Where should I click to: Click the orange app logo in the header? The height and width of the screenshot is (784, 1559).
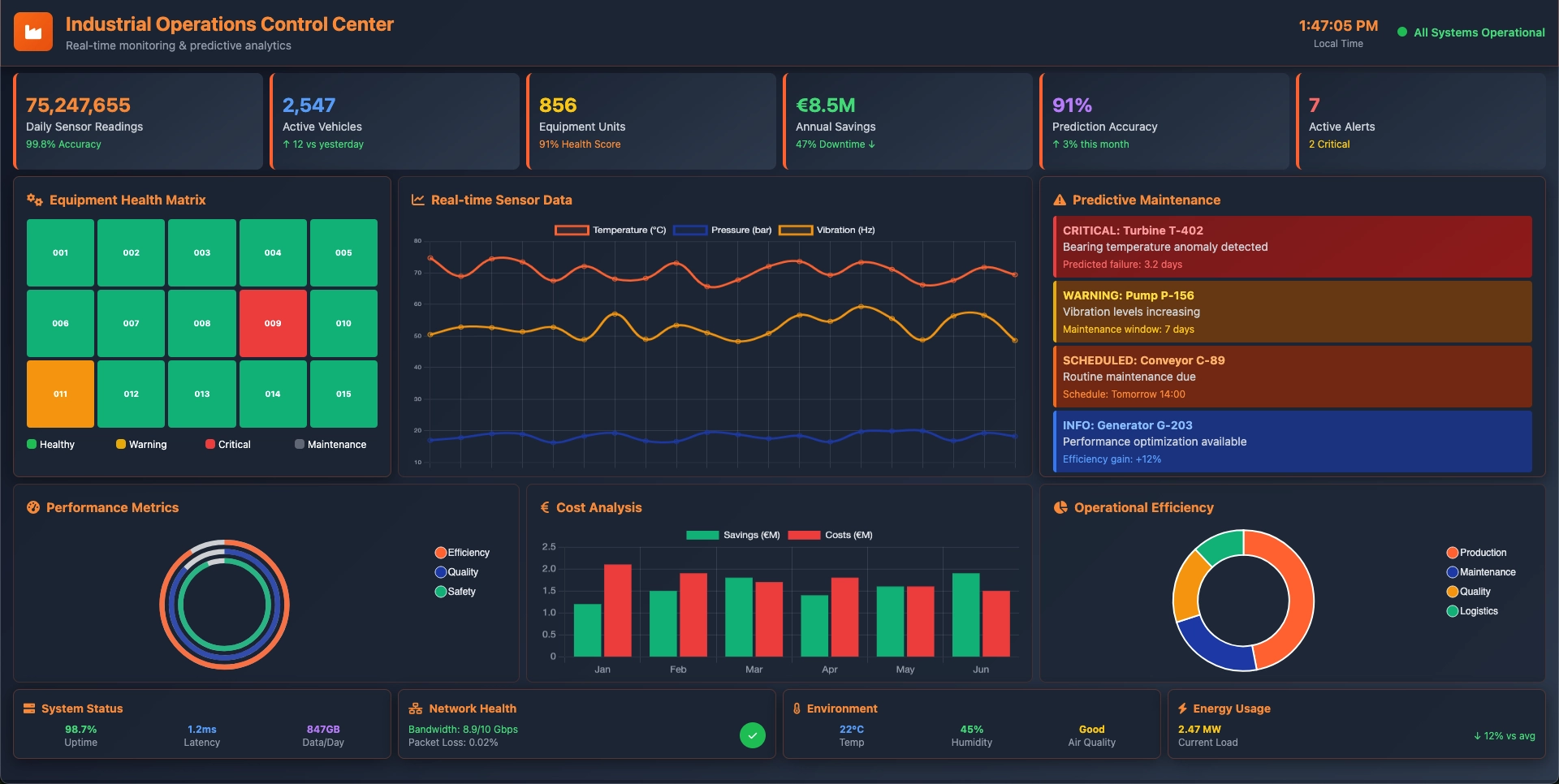click(32, 31)
